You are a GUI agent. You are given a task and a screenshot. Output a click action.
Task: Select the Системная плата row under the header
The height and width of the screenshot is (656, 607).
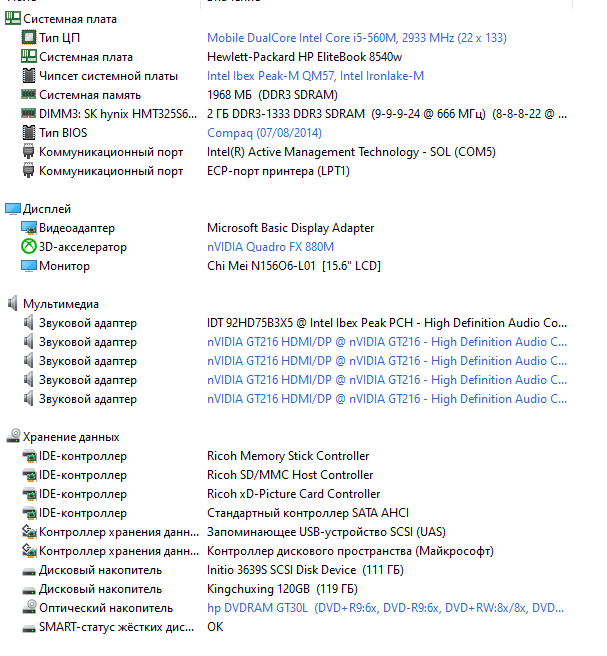pos(86,57)
